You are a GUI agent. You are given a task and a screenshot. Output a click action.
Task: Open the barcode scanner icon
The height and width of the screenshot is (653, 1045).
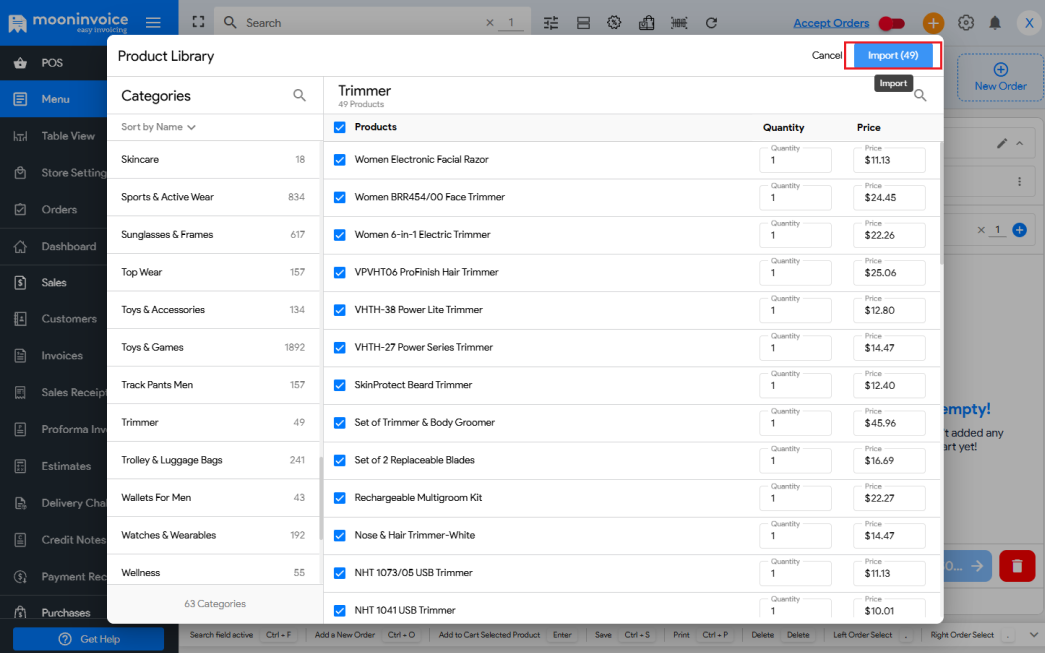click(679, 22)
